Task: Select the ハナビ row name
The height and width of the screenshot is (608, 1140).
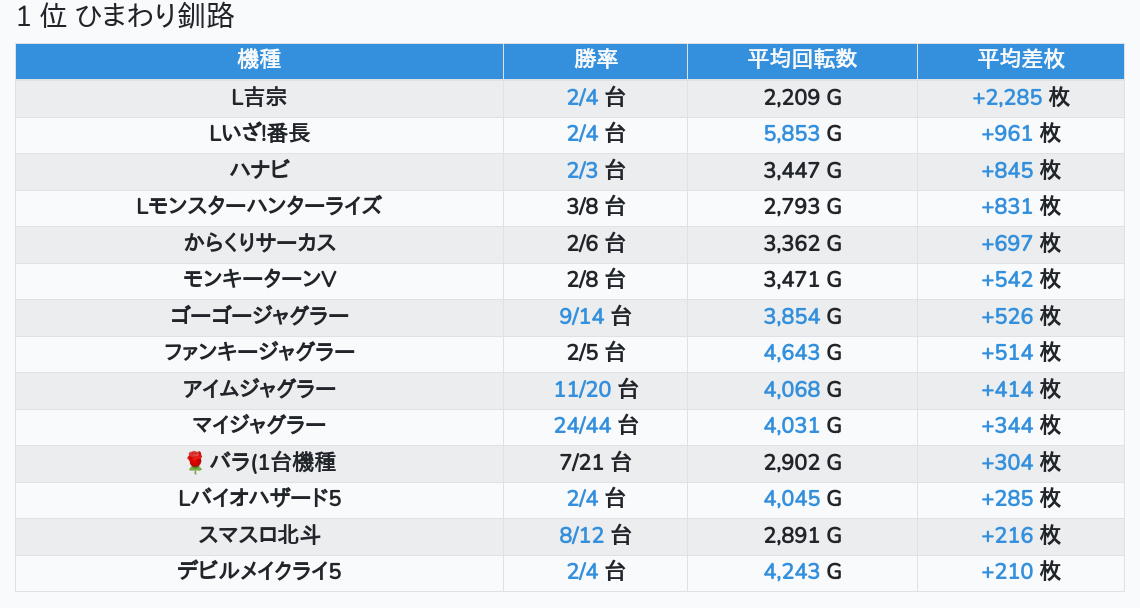Action: pos(260,170)
